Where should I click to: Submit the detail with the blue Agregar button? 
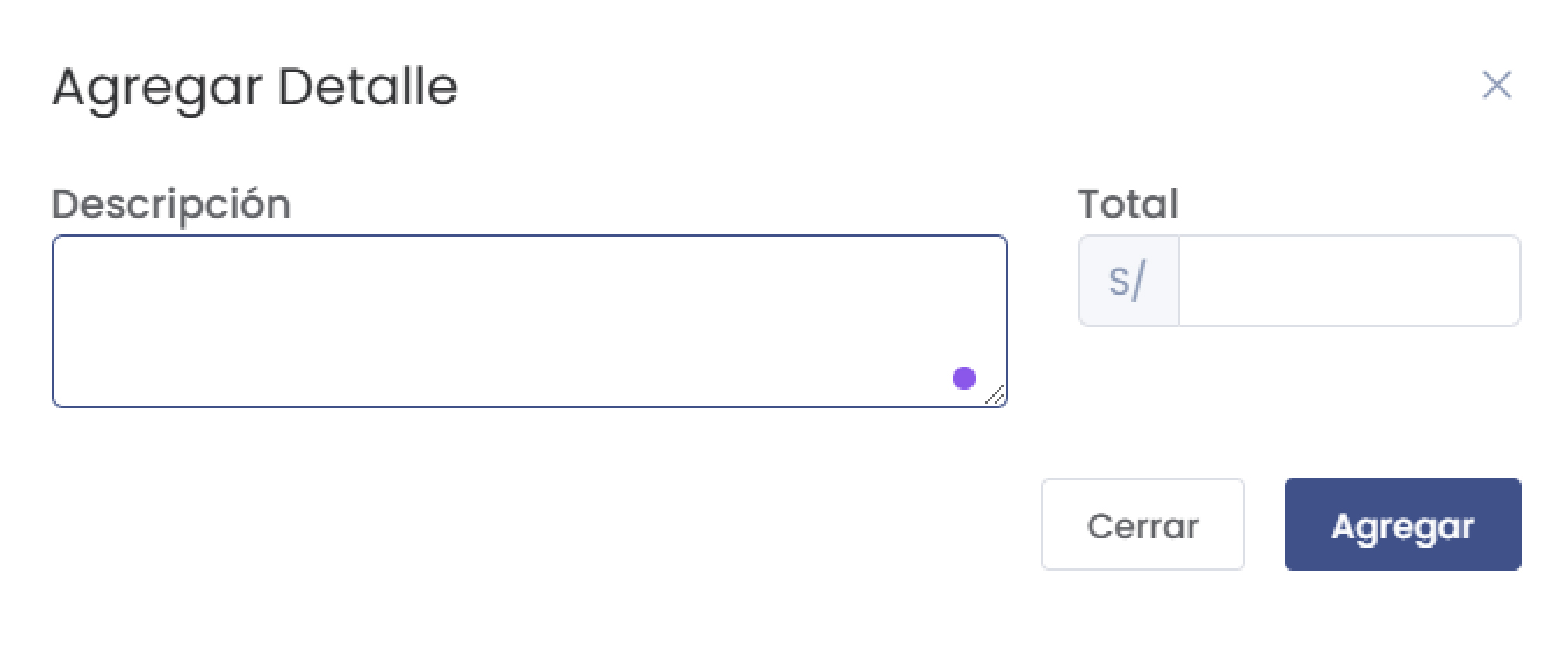pos(1402,525)
